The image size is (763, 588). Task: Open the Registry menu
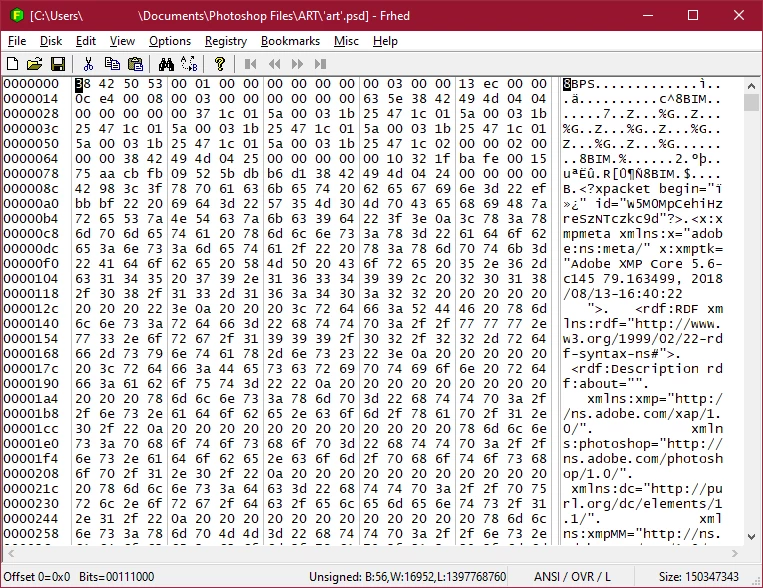click(x=226, y=41)
